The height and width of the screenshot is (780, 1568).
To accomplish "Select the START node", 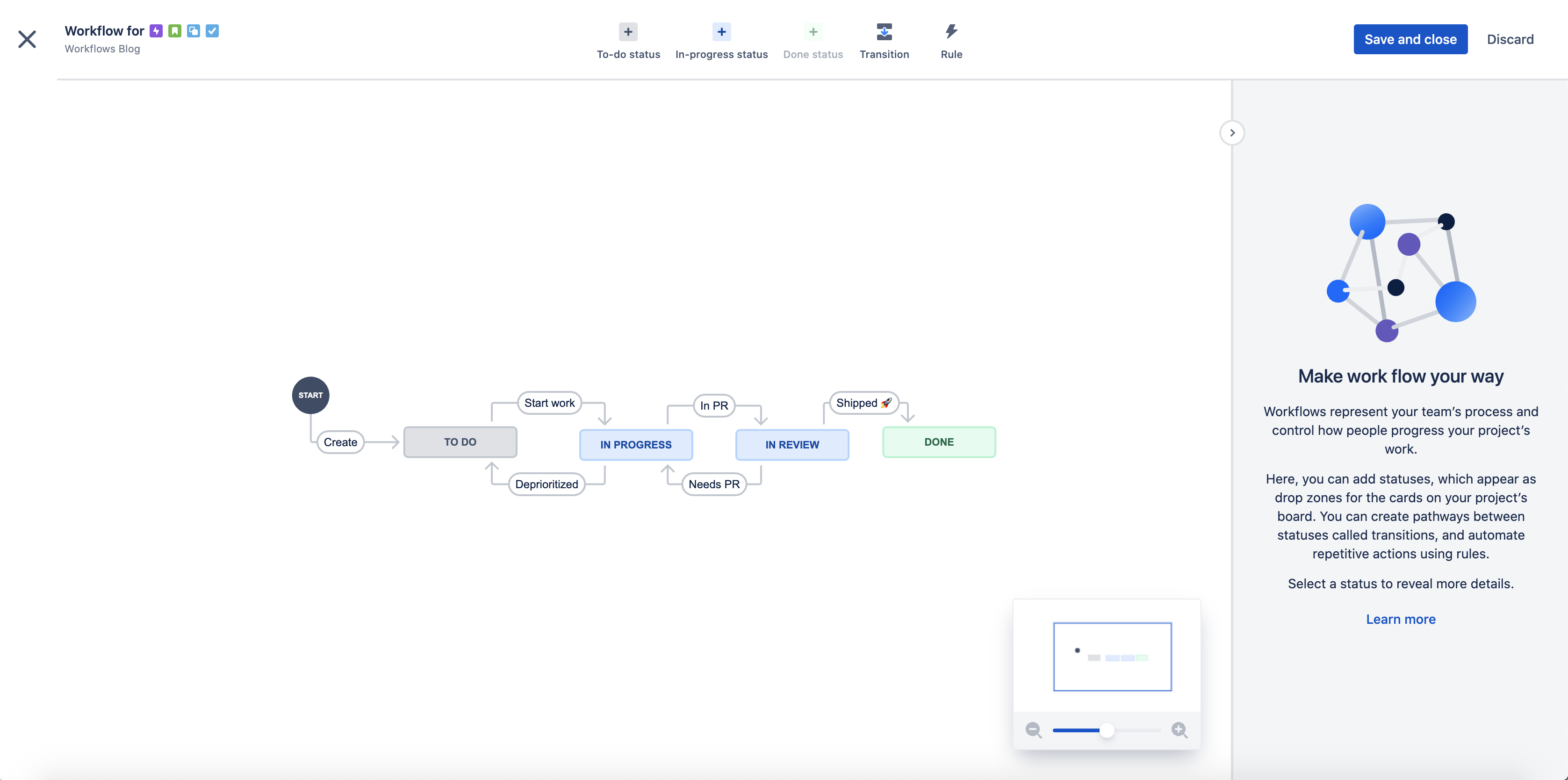I will coord(310,395).
